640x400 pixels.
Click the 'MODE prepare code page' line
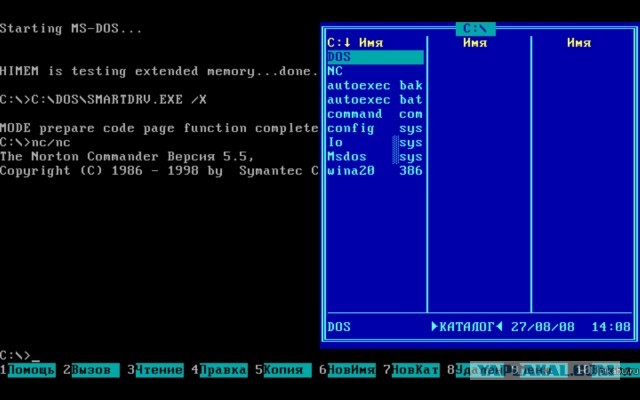coord(159,128)
